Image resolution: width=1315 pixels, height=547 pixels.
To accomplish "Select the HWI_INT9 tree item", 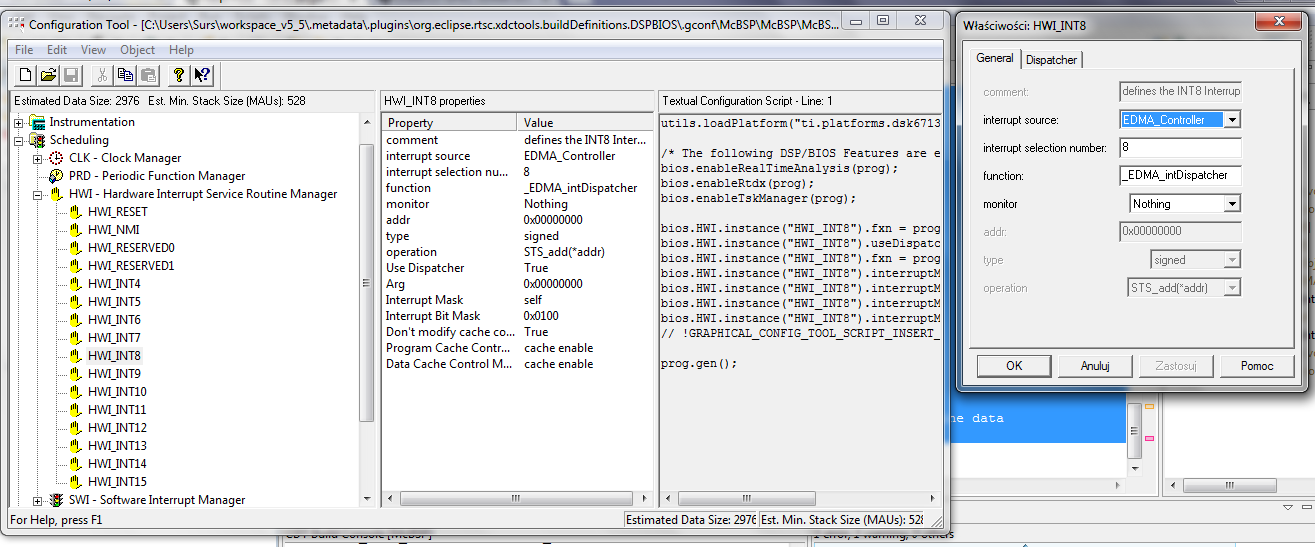I will click(x=114, y=374).
